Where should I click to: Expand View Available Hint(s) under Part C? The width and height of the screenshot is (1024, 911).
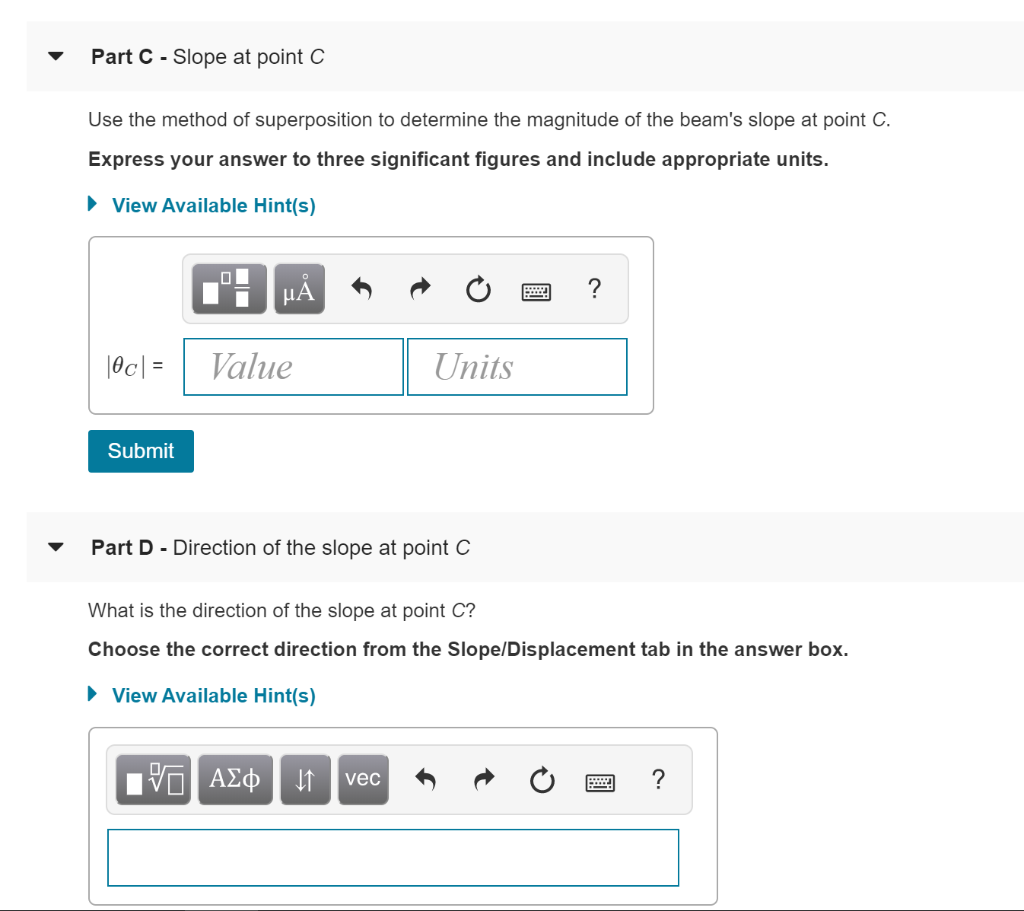[213, 205]
